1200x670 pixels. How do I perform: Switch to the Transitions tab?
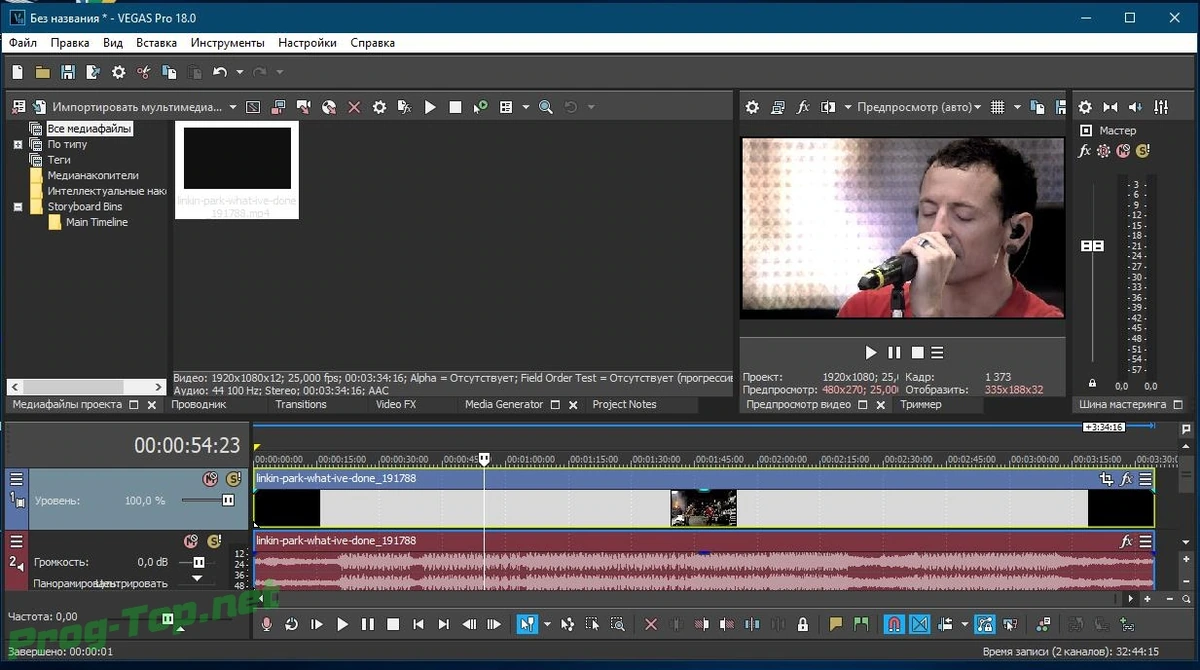(301, 404)
